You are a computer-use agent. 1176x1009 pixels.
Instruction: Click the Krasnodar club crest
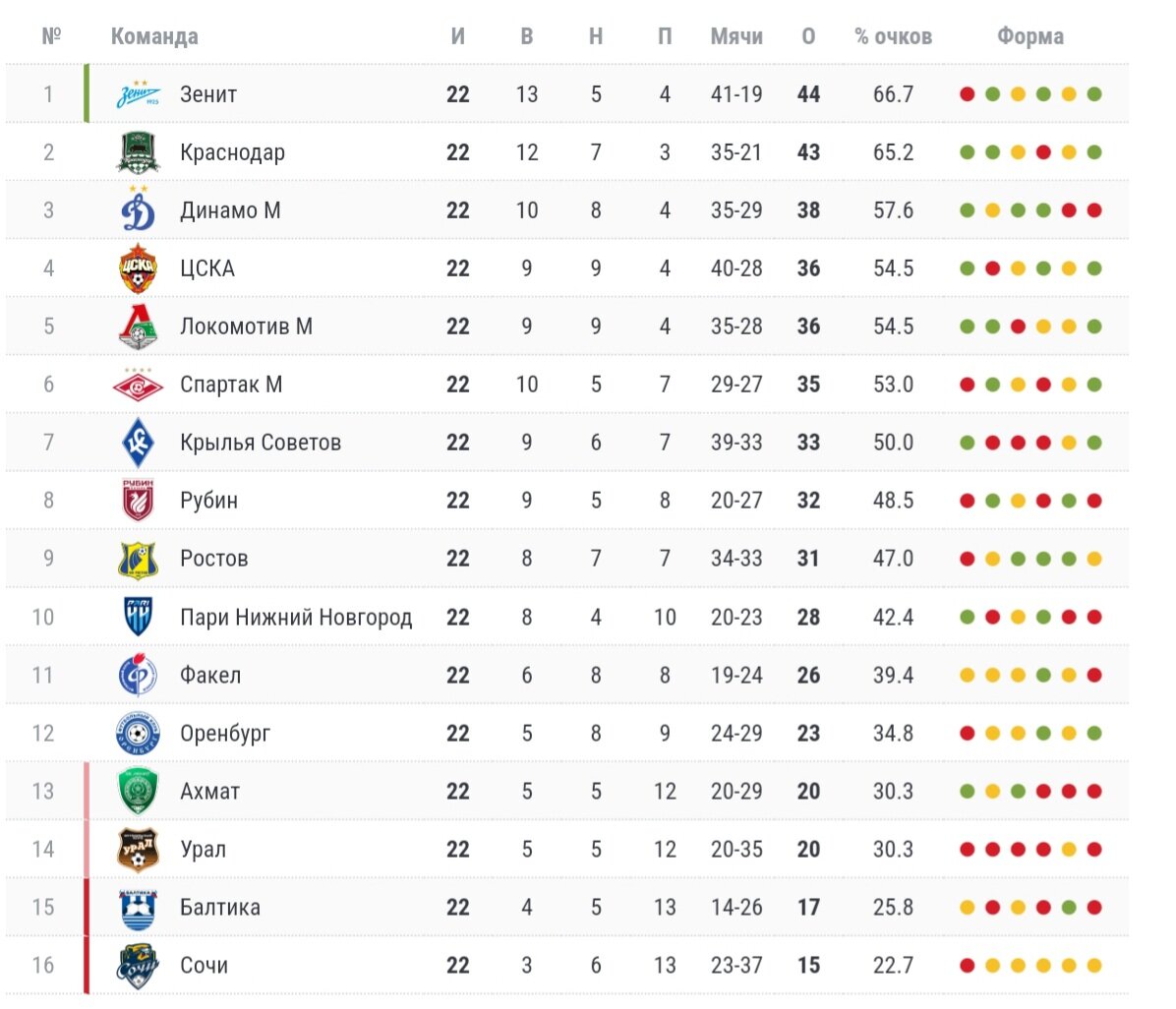[x=138, y=152]
